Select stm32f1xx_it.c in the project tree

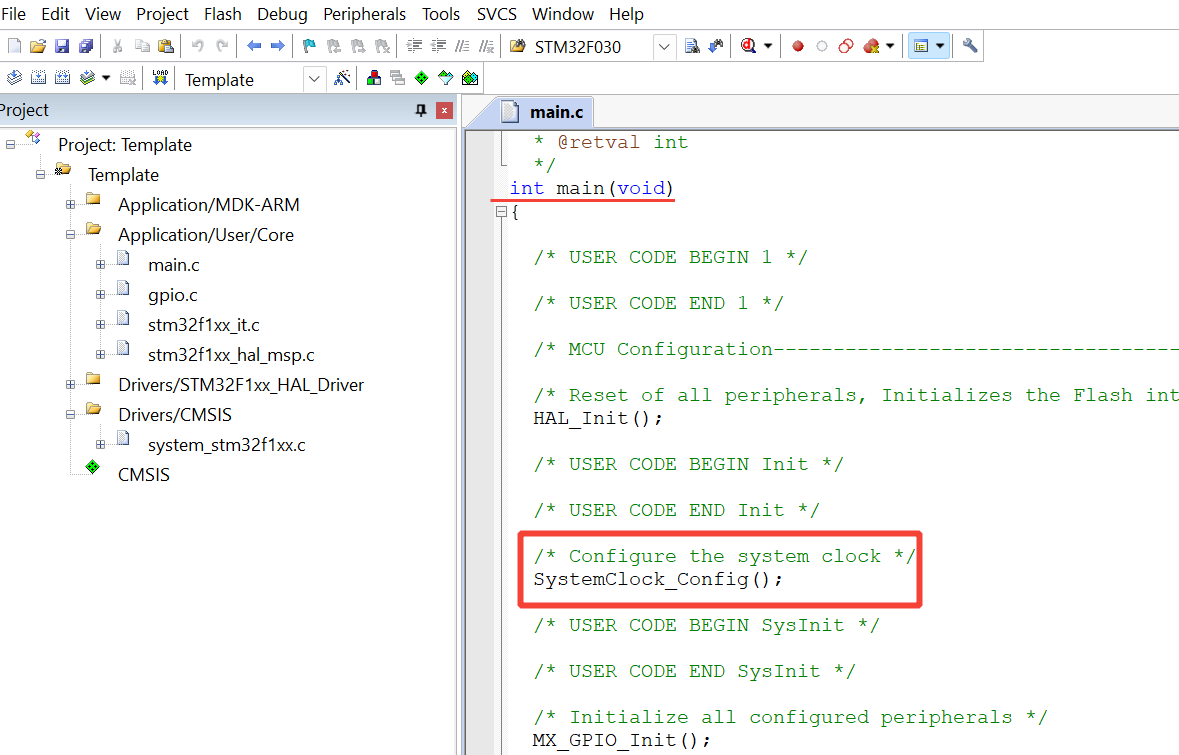point(204,325)
